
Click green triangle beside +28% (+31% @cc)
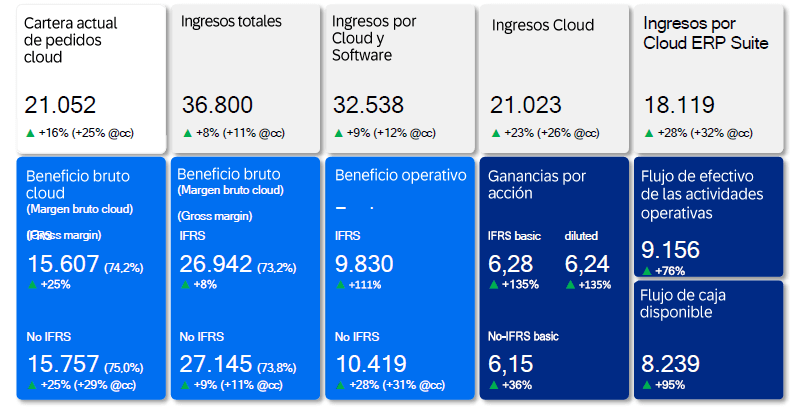pos(340,385)
